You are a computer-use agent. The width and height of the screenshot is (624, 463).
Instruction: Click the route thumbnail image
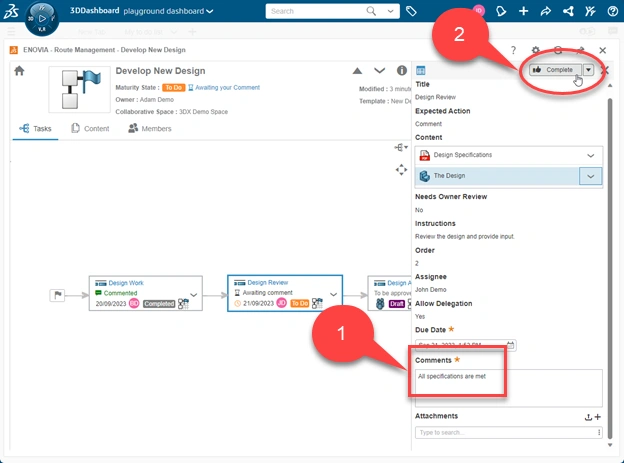coord(80,90)
